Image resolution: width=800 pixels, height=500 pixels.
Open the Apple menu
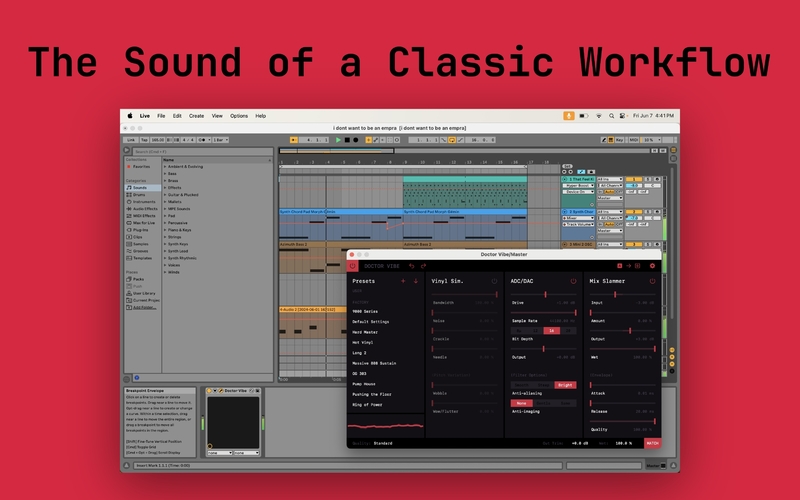[130, 116]
